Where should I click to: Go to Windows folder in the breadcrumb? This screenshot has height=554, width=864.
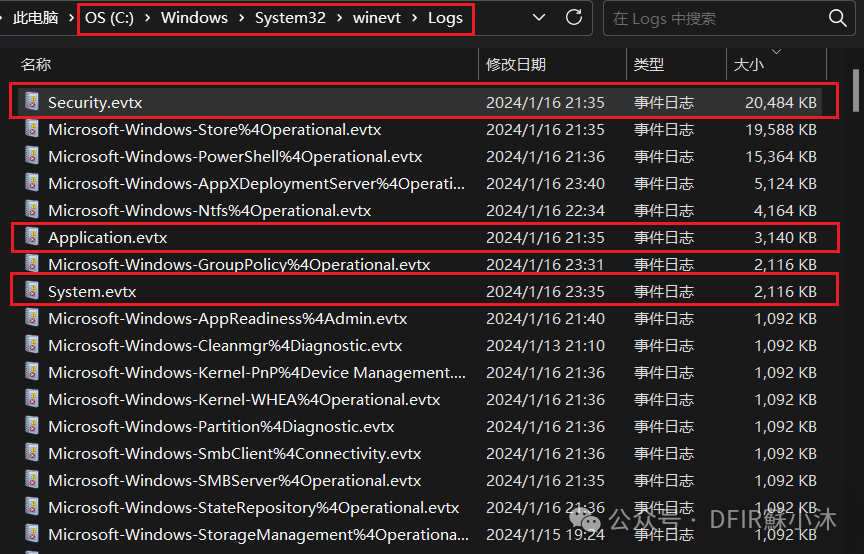coord(194,18)
